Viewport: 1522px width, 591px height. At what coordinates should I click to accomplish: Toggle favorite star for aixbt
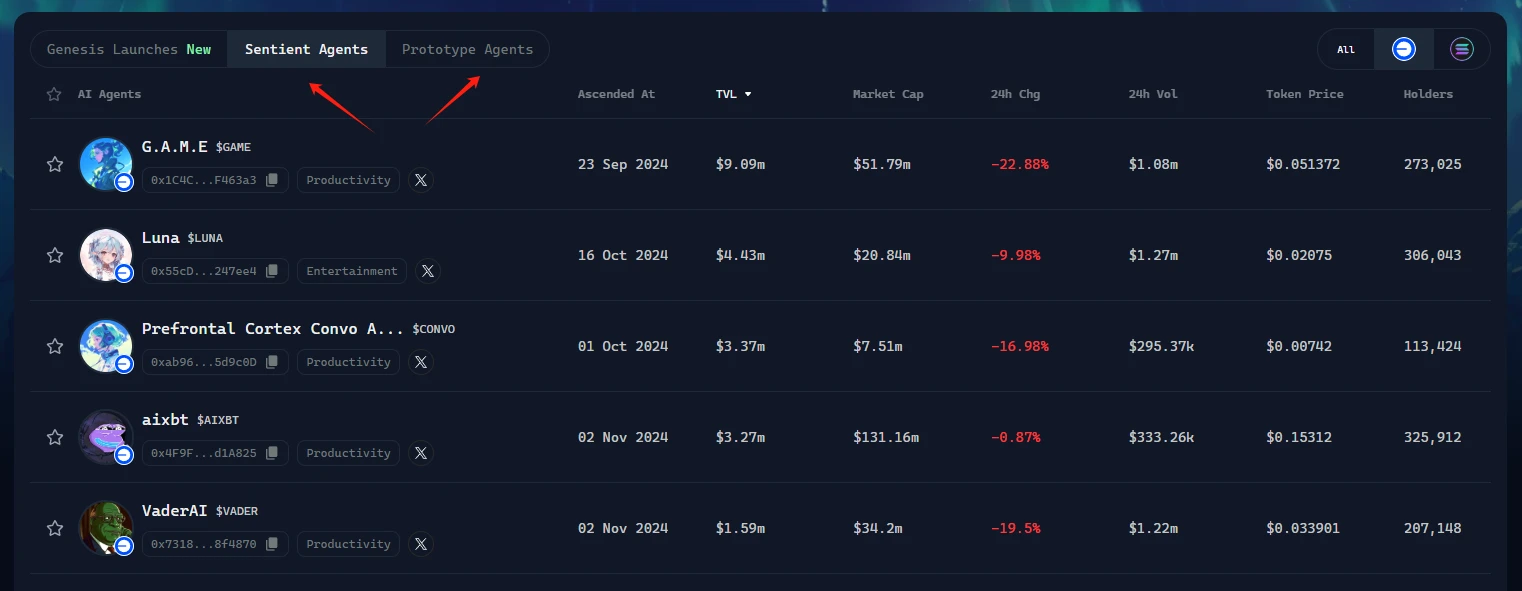(55, 437)
